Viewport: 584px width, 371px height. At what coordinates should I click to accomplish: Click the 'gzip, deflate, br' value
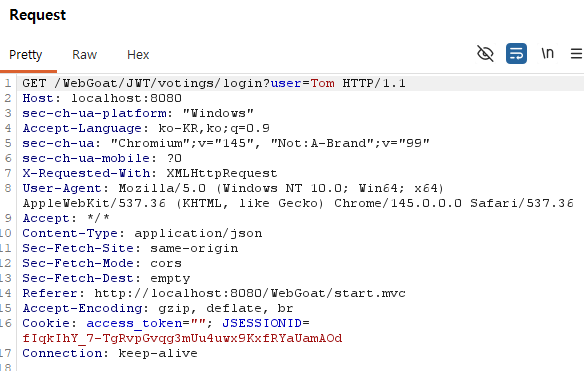point(226,308)
